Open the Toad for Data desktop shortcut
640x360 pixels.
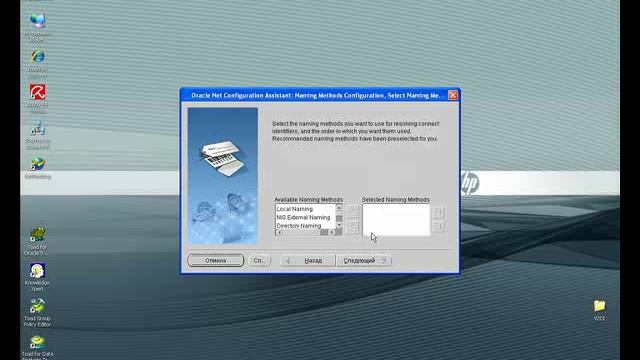[x=37, y=347]
